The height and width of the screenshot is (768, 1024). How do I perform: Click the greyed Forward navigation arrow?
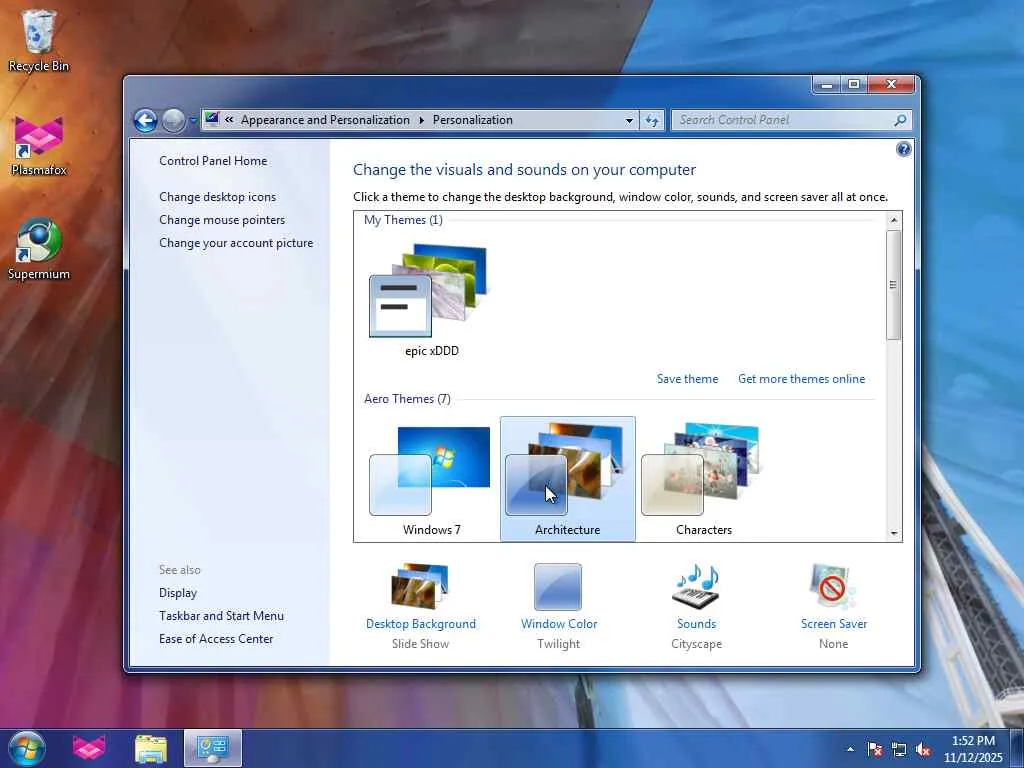[173, 120]
